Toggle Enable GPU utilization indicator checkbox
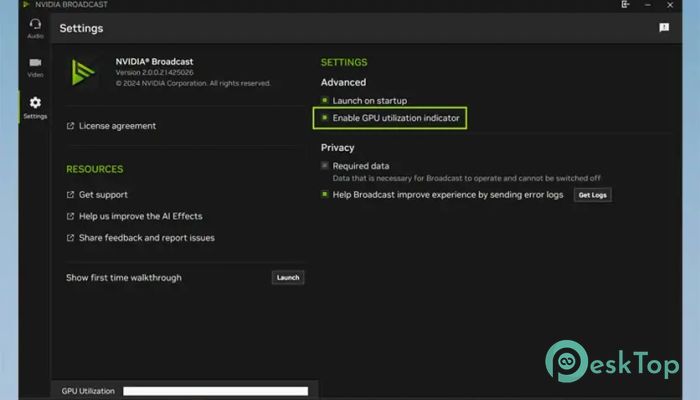 (x=325, y=118)
